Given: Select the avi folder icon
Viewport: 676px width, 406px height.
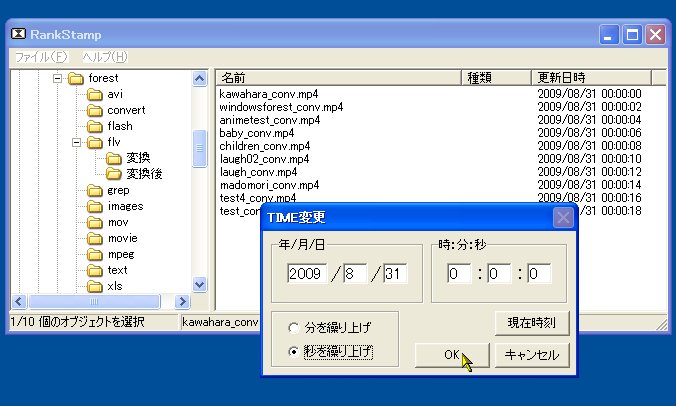Looking at the screenshot, I should point(95,94).
